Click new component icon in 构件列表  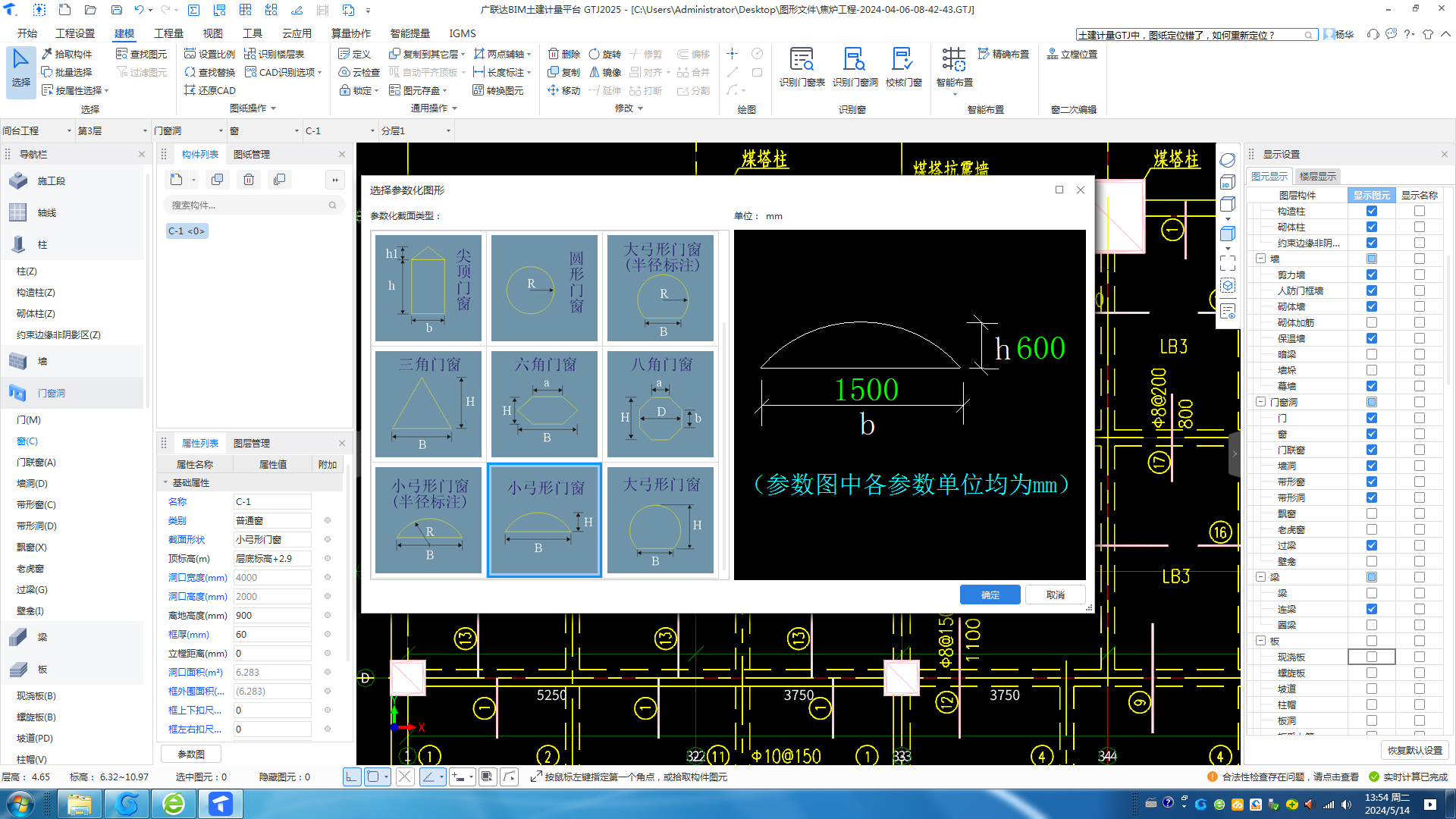point(177,180)
